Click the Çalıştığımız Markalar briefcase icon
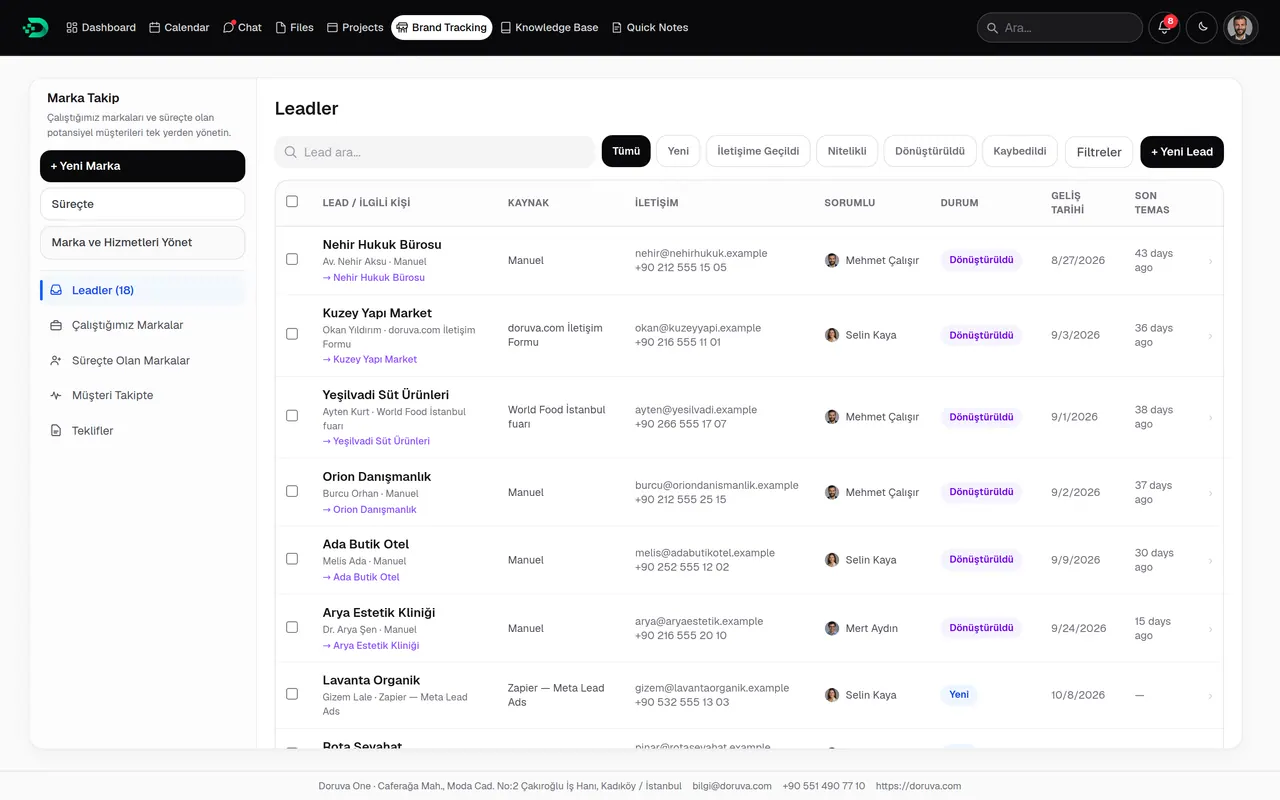Viewport: 1280px width, 800px height. tap(57, 325)
